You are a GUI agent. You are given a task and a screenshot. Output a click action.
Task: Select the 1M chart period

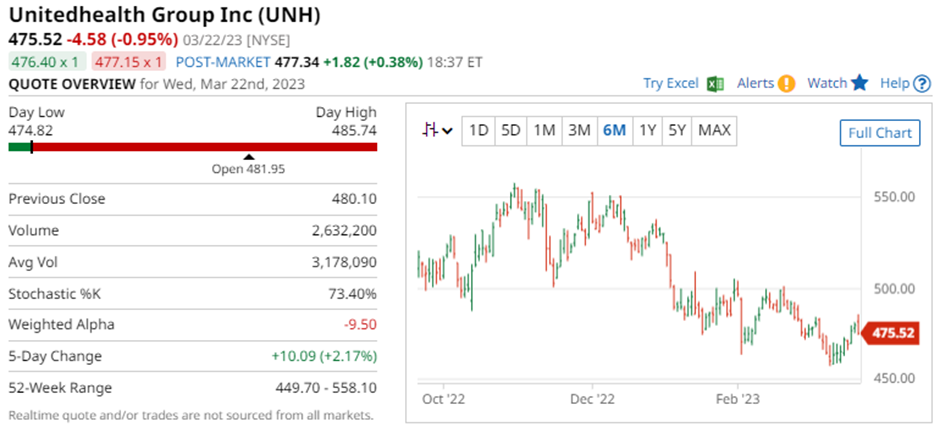(544, 130)
